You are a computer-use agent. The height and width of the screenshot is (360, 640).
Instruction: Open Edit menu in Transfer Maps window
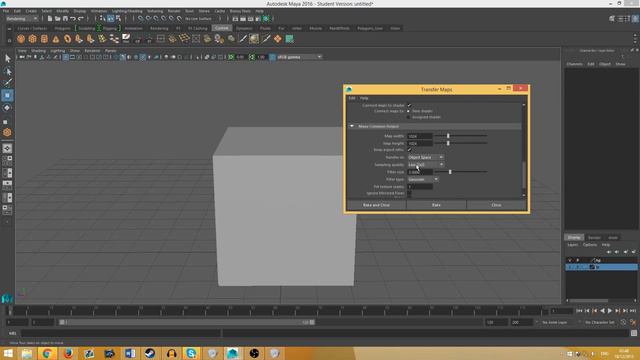point(352,98)
